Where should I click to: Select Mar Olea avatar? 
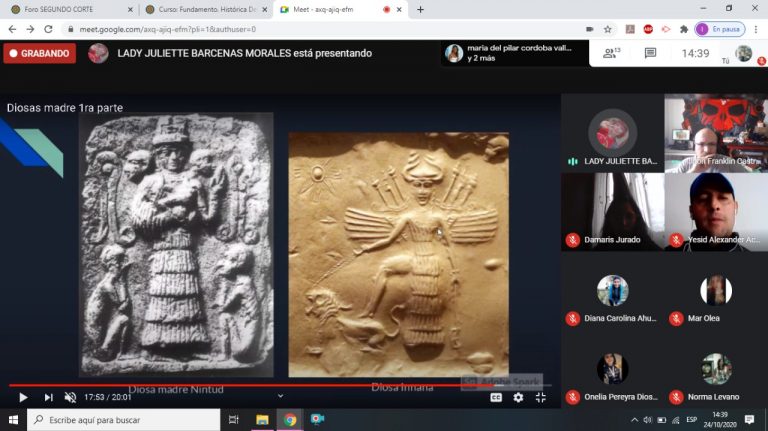point(716,290)
